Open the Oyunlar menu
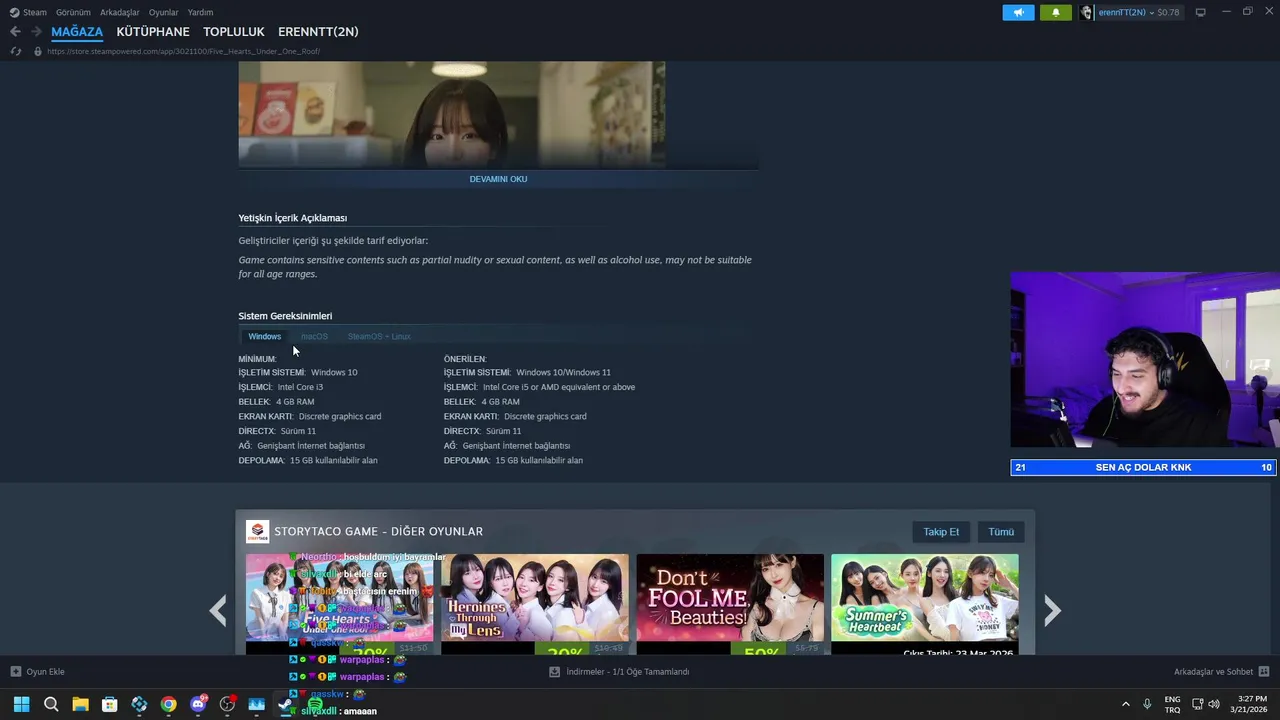This screenshot has width=1280, height=720. (x=164, y=12)
